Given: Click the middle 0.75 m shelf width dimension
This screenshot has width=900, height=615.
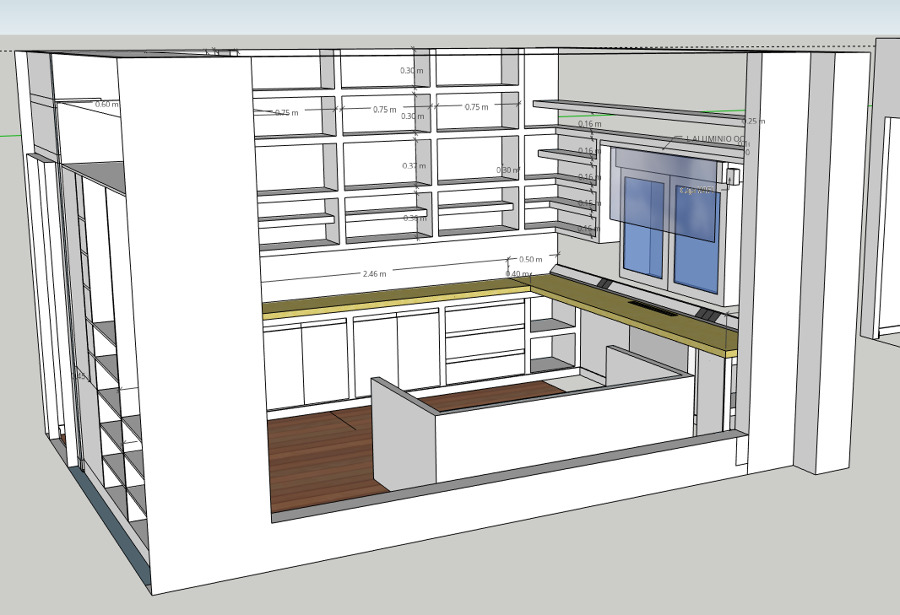Looking at the screenshot, I should pyautogui.click(x=383, y=109).
